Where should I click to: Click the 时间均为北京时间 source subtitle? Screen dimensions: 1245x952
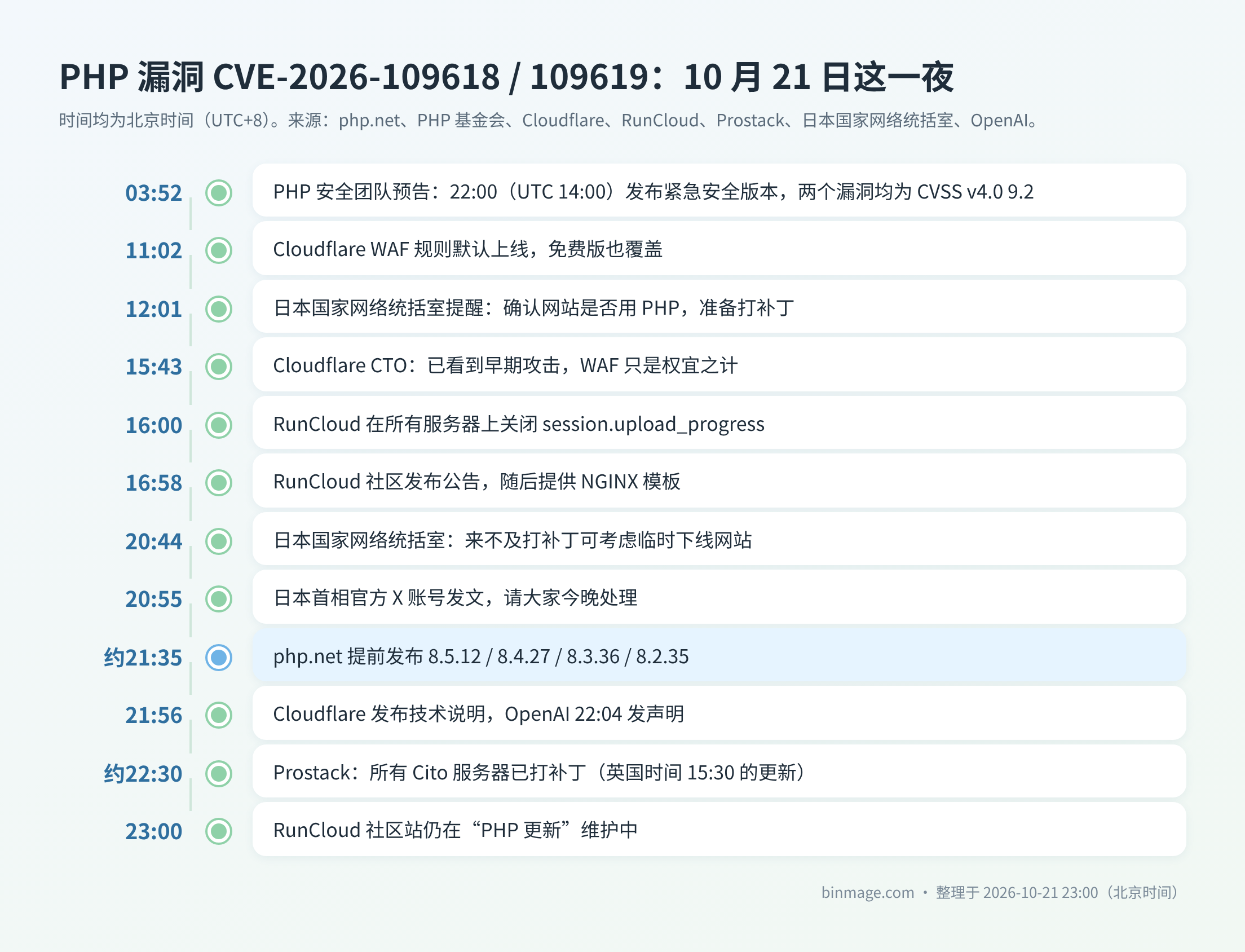549,121
